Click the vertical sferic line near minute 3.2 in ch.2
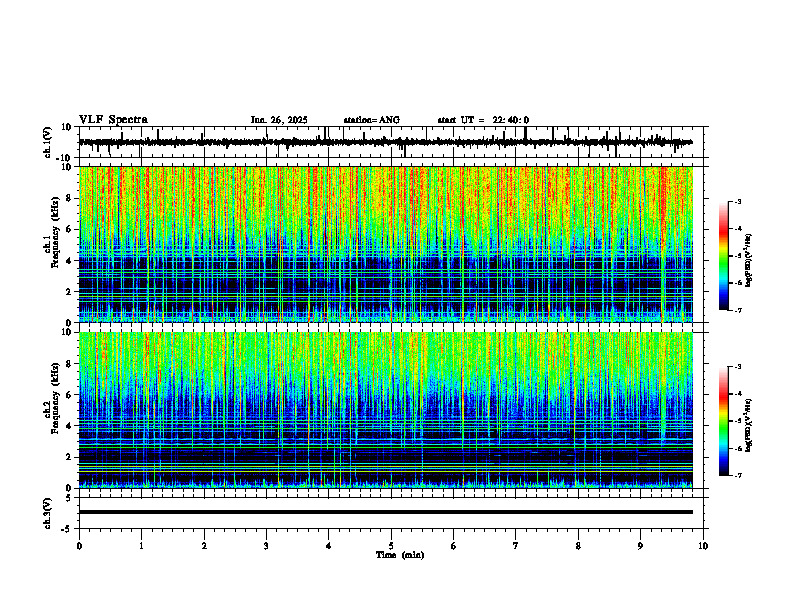Screen dimensions: 792x612 279,410
